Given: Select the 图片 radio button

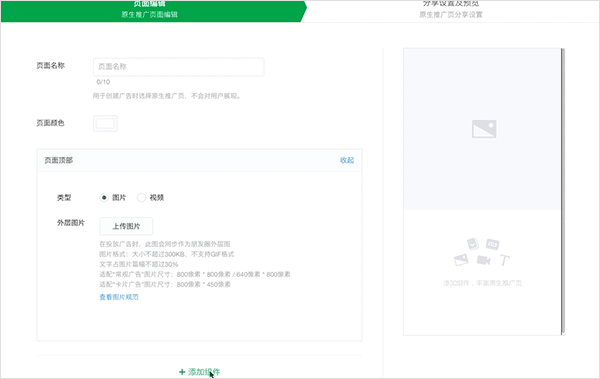Looking at the screenshot, I should click(x=104, y=198).
